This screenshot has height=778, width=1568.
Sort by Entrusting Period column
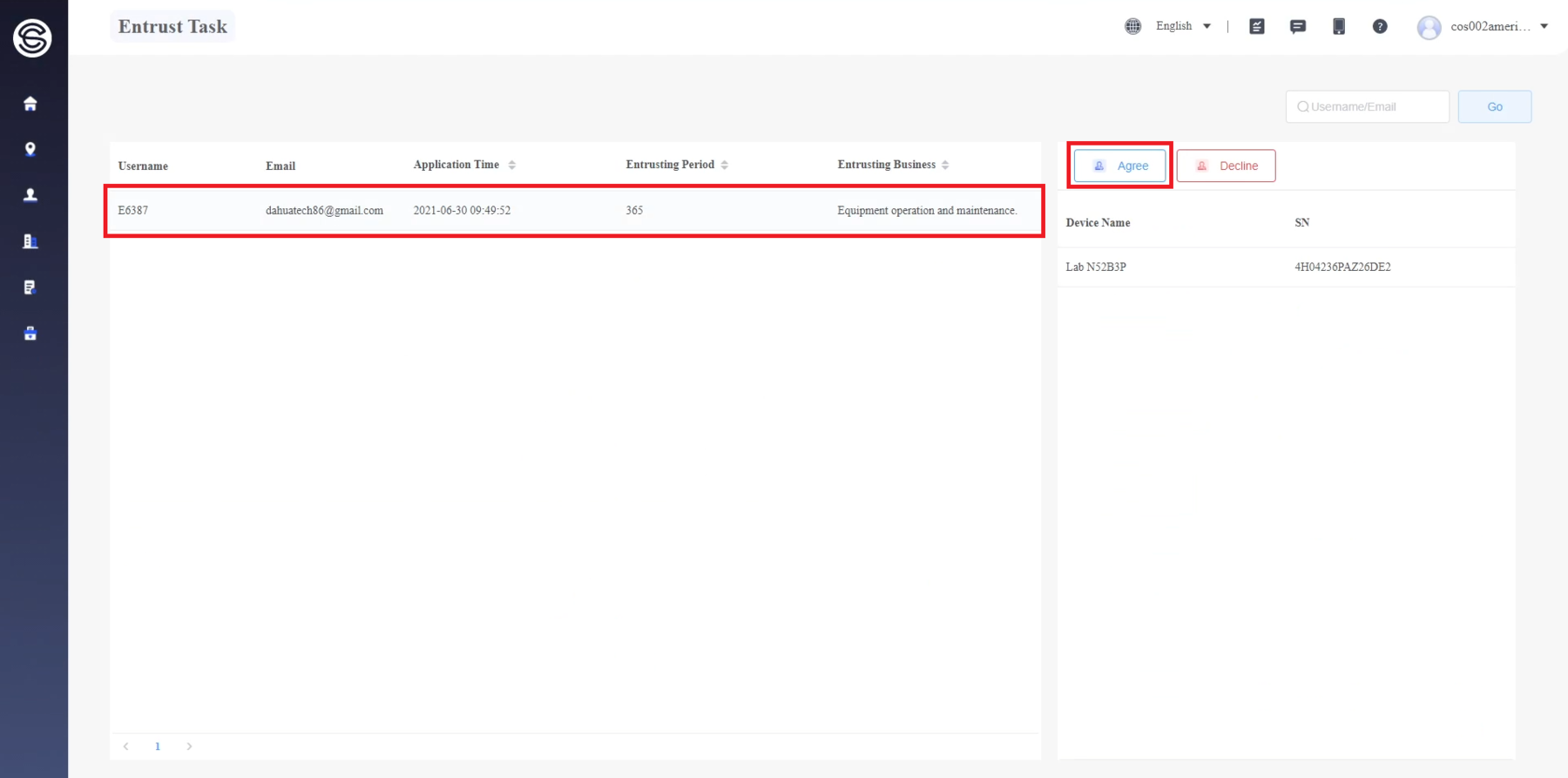(x=724, y=165)
